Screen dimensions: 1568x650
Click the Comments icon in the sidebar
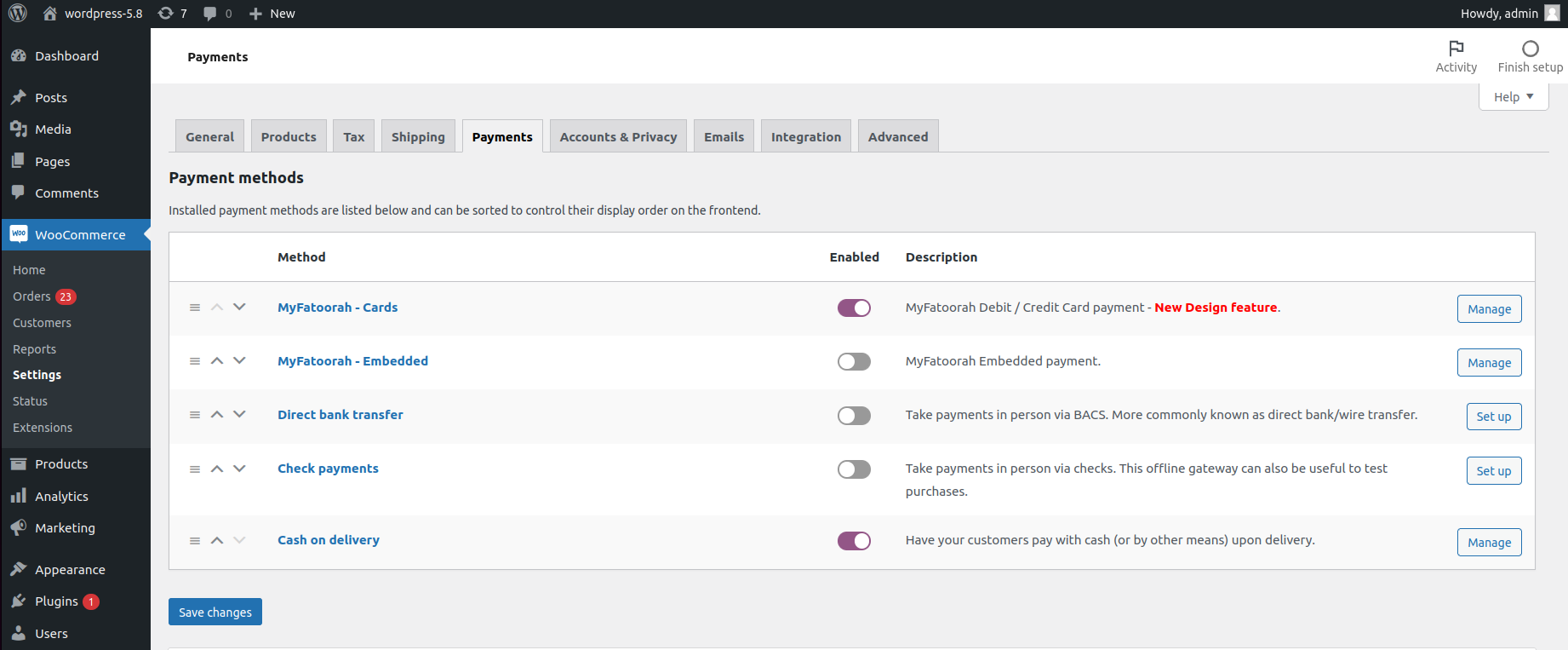coord(19,193)
